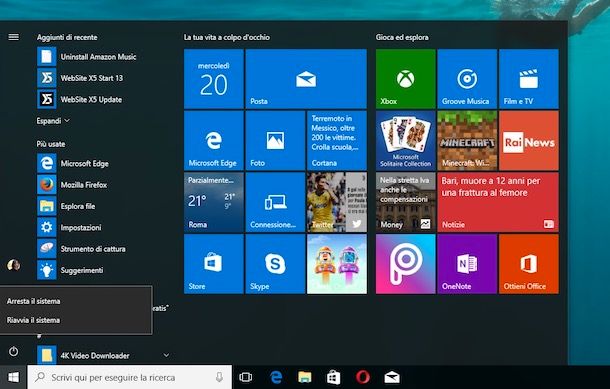Click the hamburger menu icon
This screenshot has width=610, height=389.
(14, 37)
